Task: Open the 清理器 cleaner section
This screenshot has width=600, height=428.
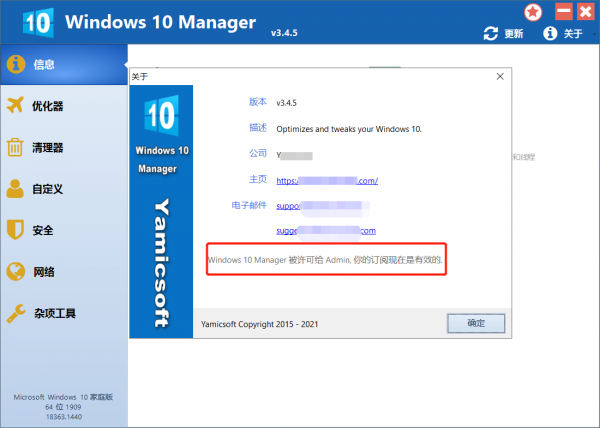Action: point(64,148)
